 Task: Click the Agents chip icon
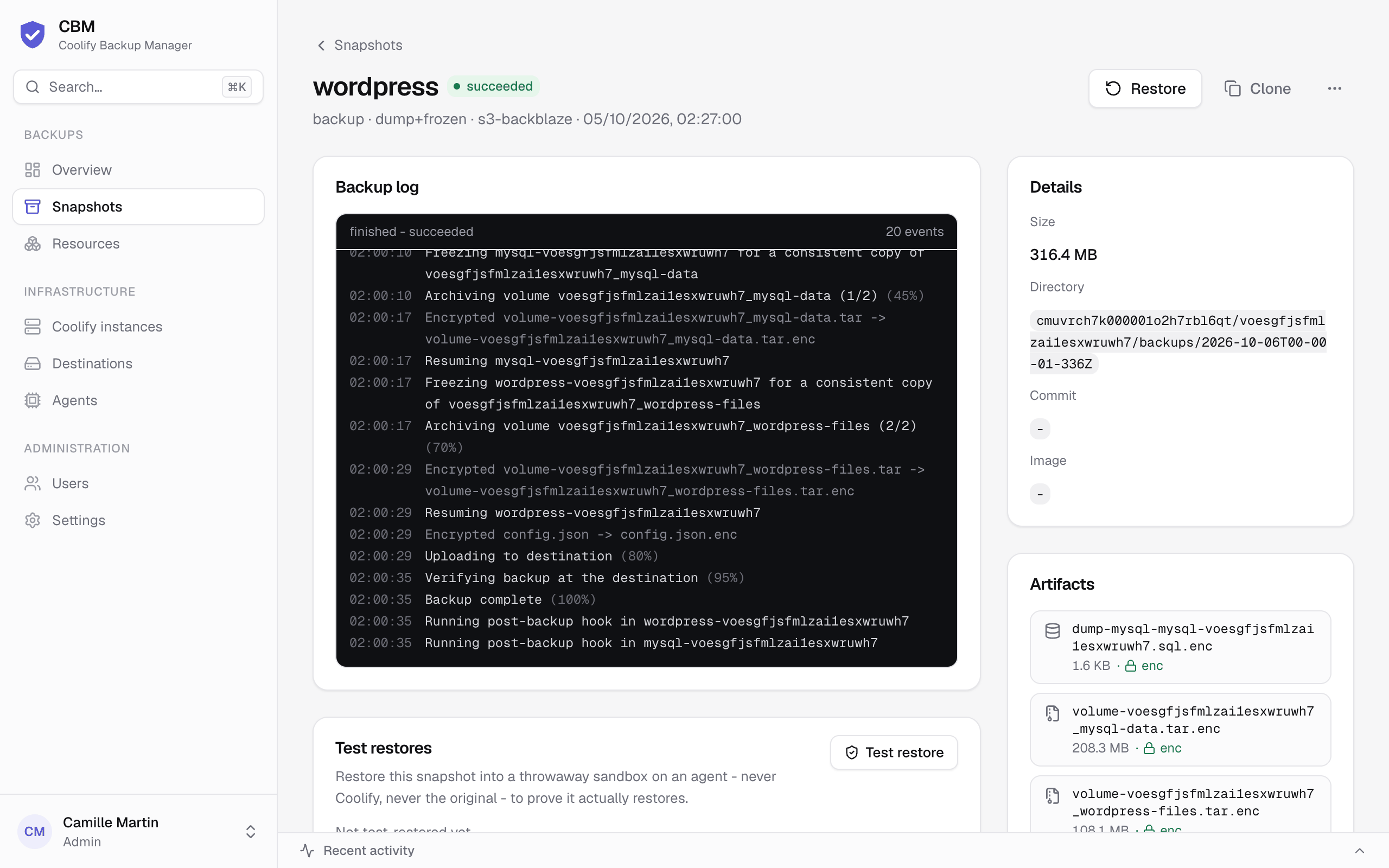33,401
